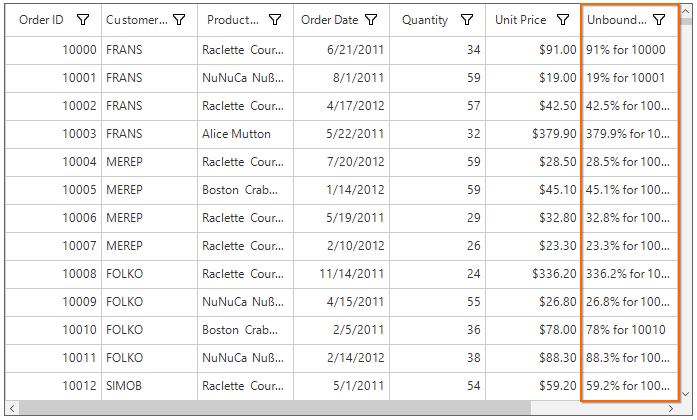The image size is (697, 420).
Task: Click the vertical scrollbar down arrow
Action: coord(685,394)
